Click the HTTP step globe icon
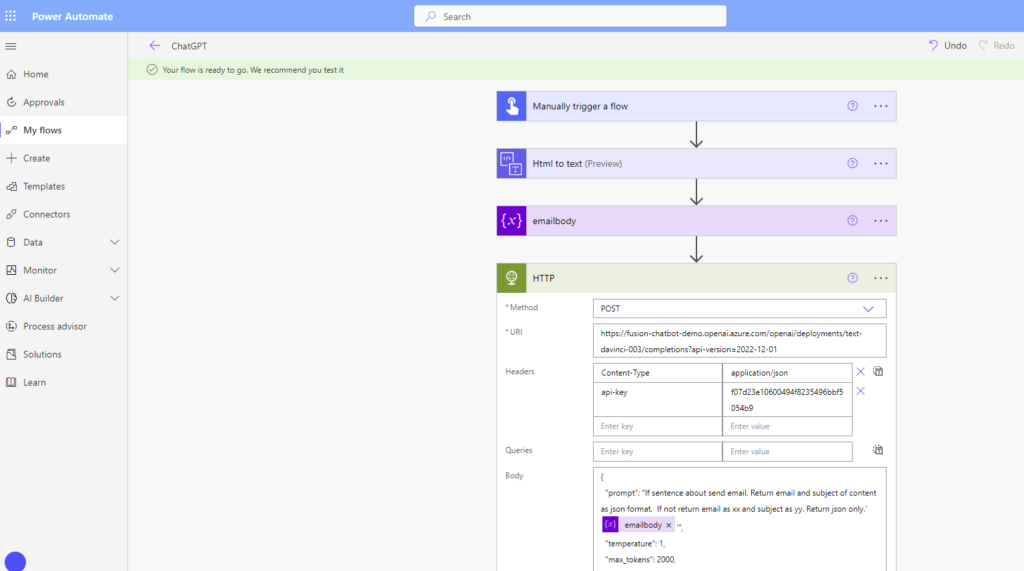This screenshot has height=571, width=1024. (511, 278)
